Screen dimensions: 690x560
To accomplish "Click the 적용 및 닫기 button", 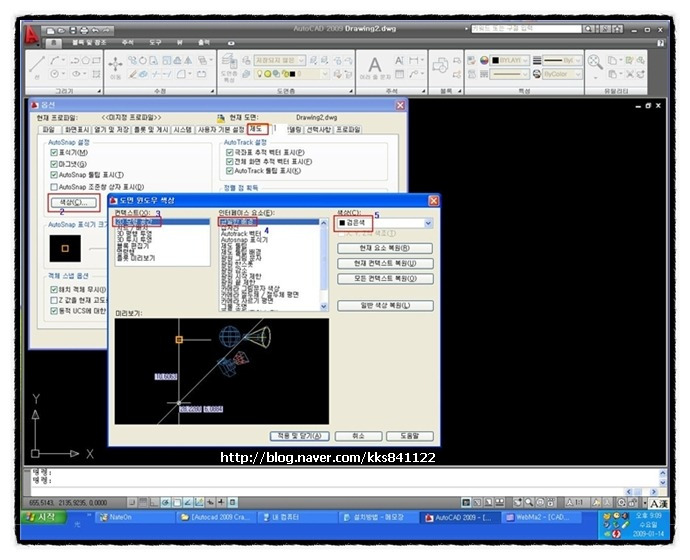I will [x=300, y=436].
